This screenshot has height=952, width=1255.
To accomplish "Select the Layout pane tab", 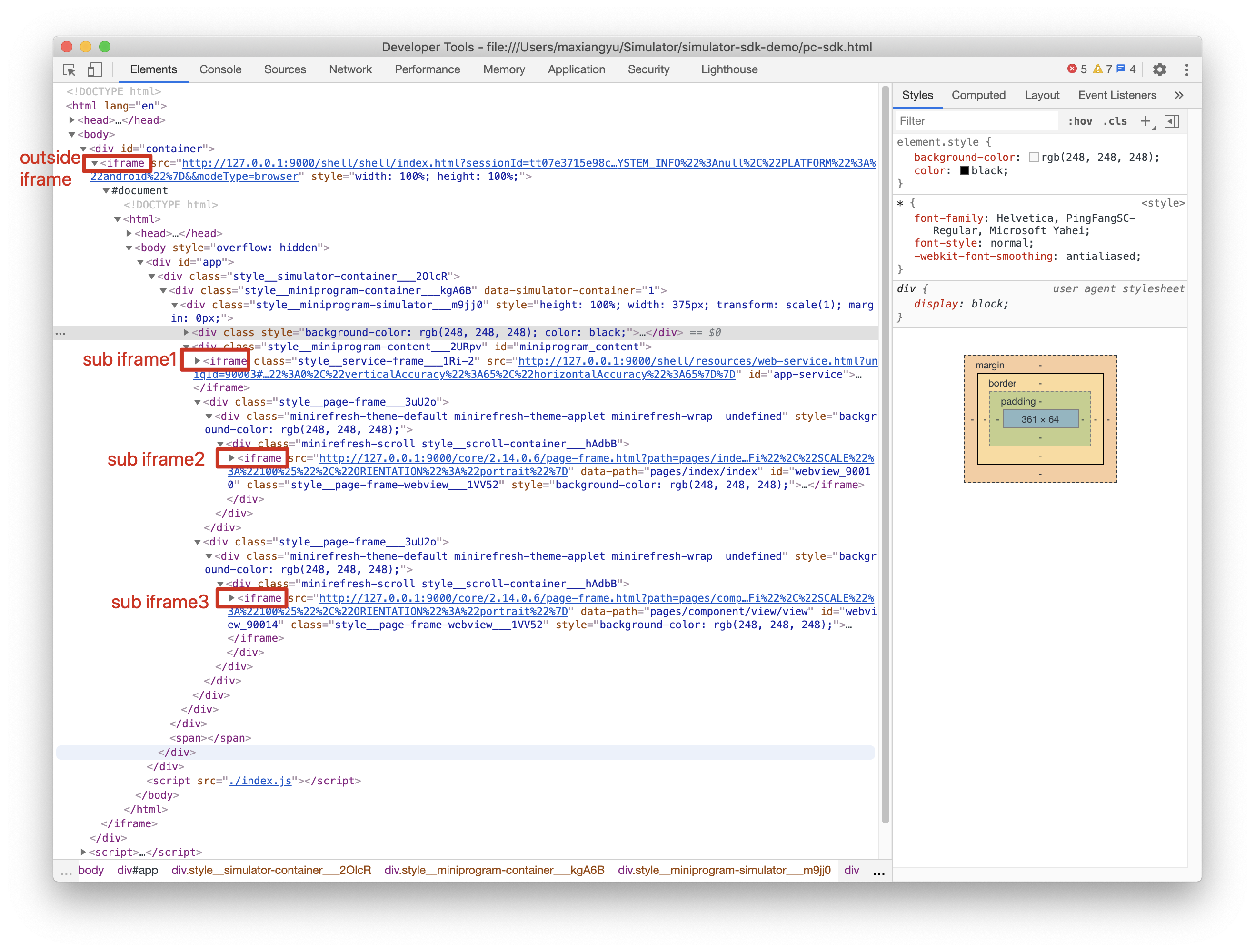I will [1042, 95].
